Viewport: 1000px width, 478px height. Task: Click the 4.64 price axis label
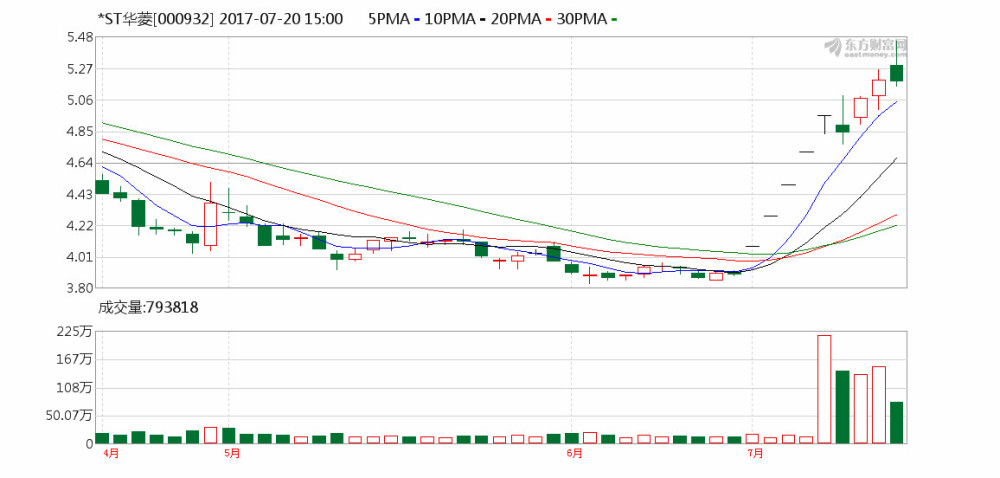pos(80,164)
